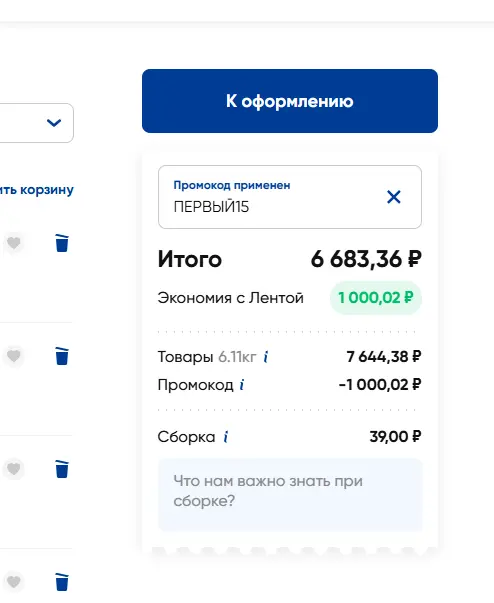
Task: Delete the third cart item via trash icon
Action: 62,469
